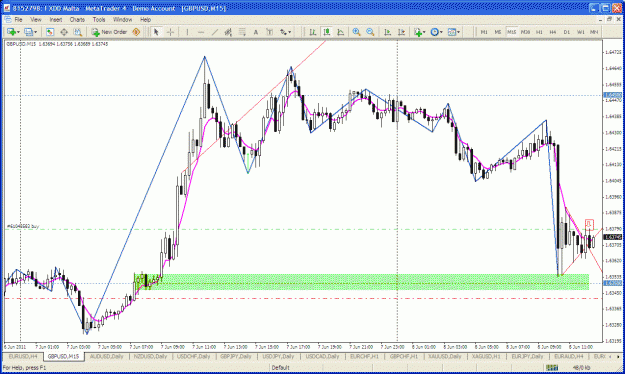Show the Market Watch window icon
The height and width of the screenshot is (374, 625).
click(x=50, y=32)
